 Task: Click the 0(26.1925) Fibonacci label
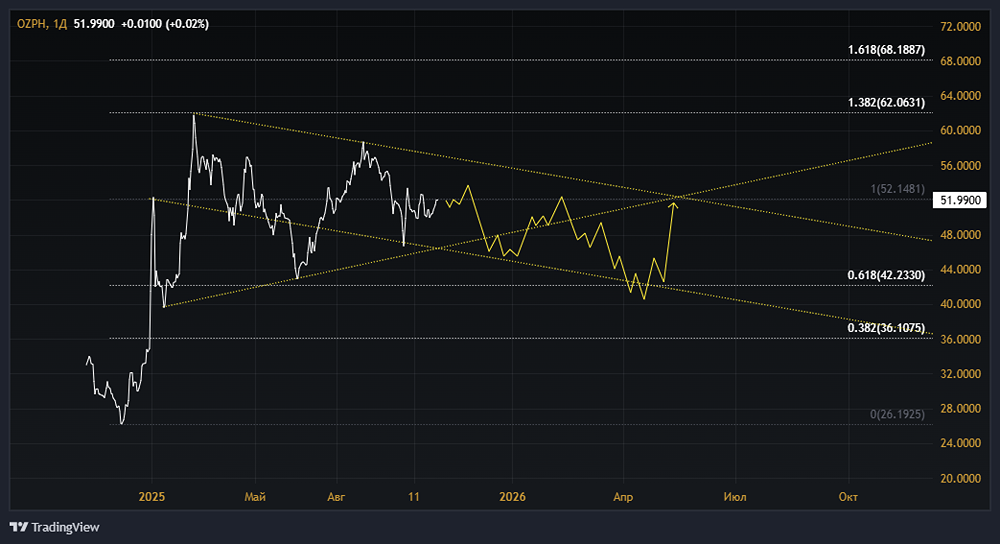[897, 415]
